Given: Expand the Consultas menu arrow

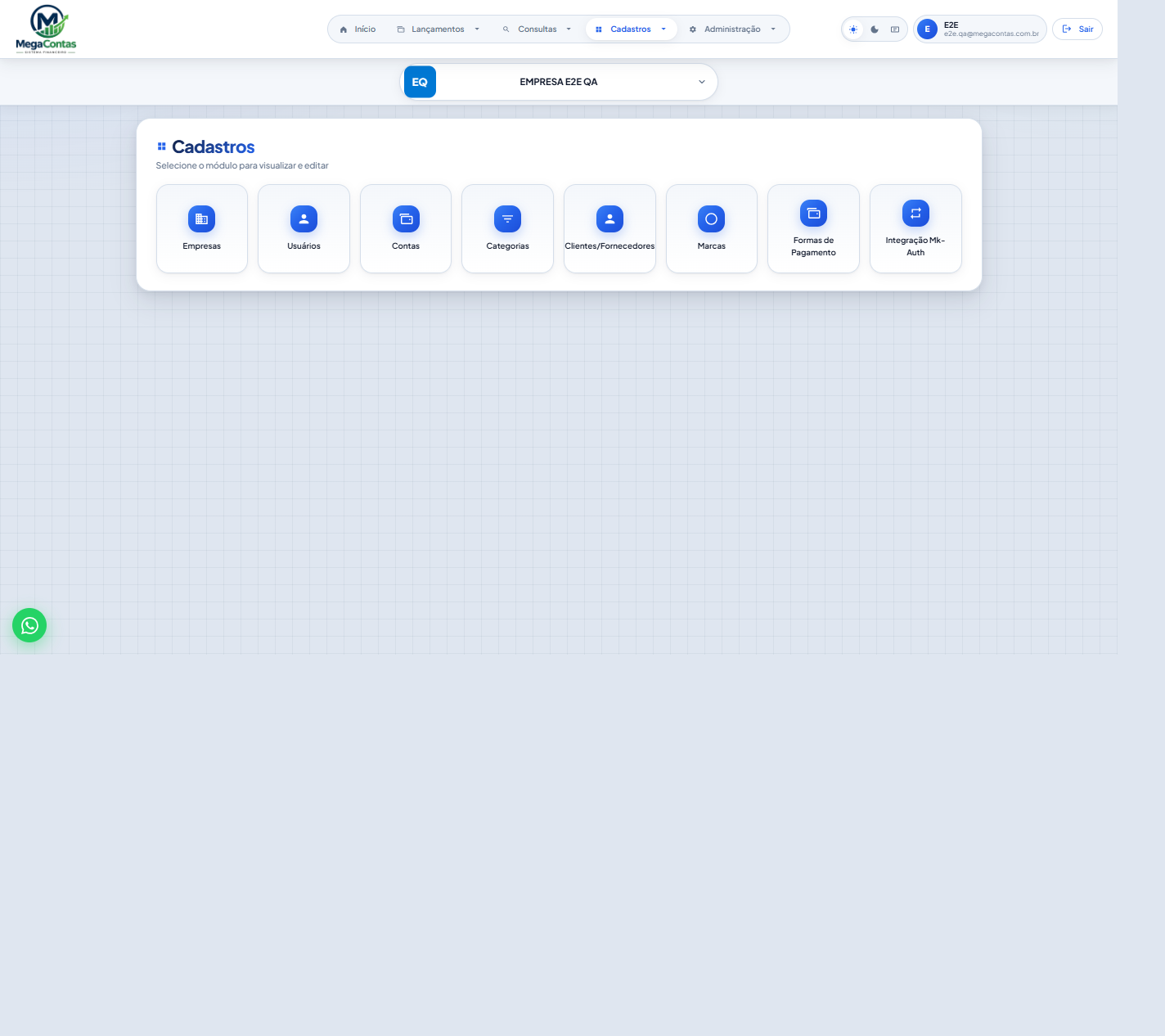Looking at the screenshot, I should tap(569, 29).
